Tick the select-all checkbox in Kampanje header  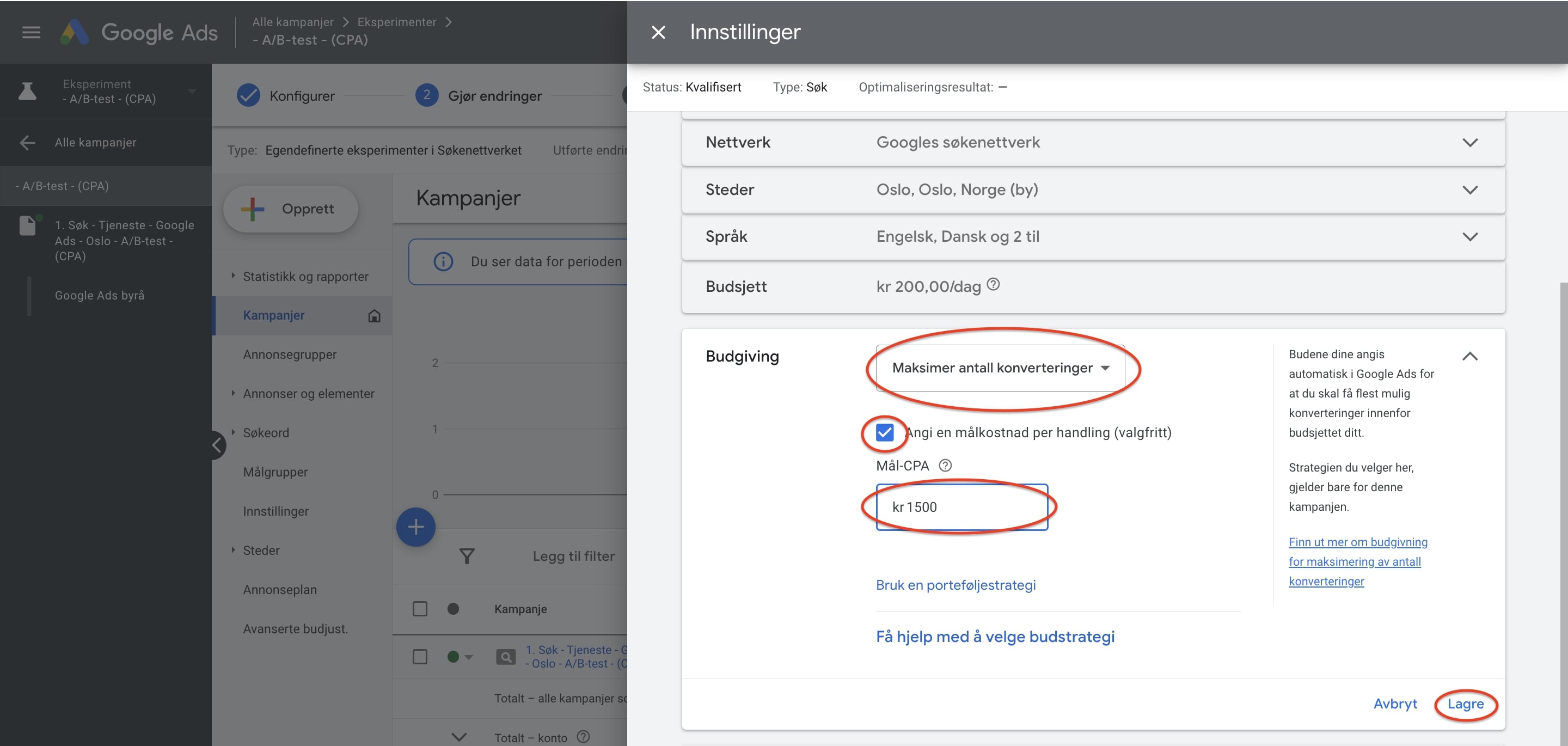point(419,609)
